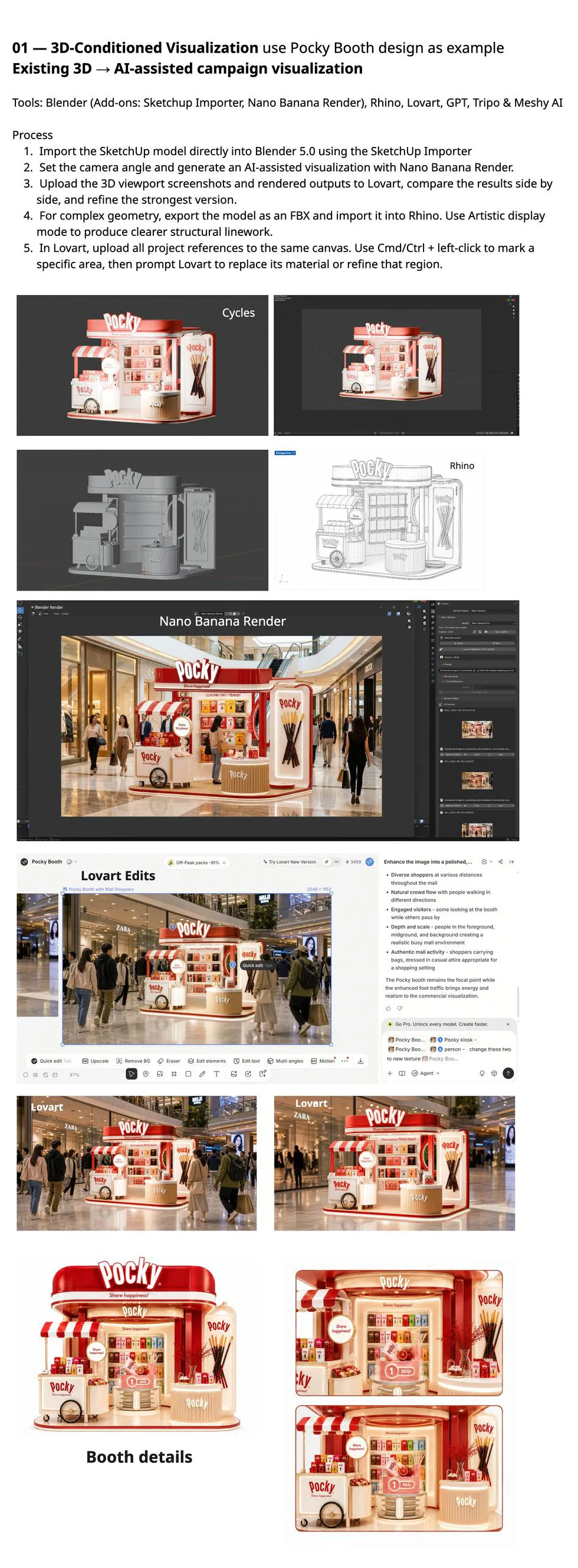Click the 3459 credits indicator

[353, 862]
